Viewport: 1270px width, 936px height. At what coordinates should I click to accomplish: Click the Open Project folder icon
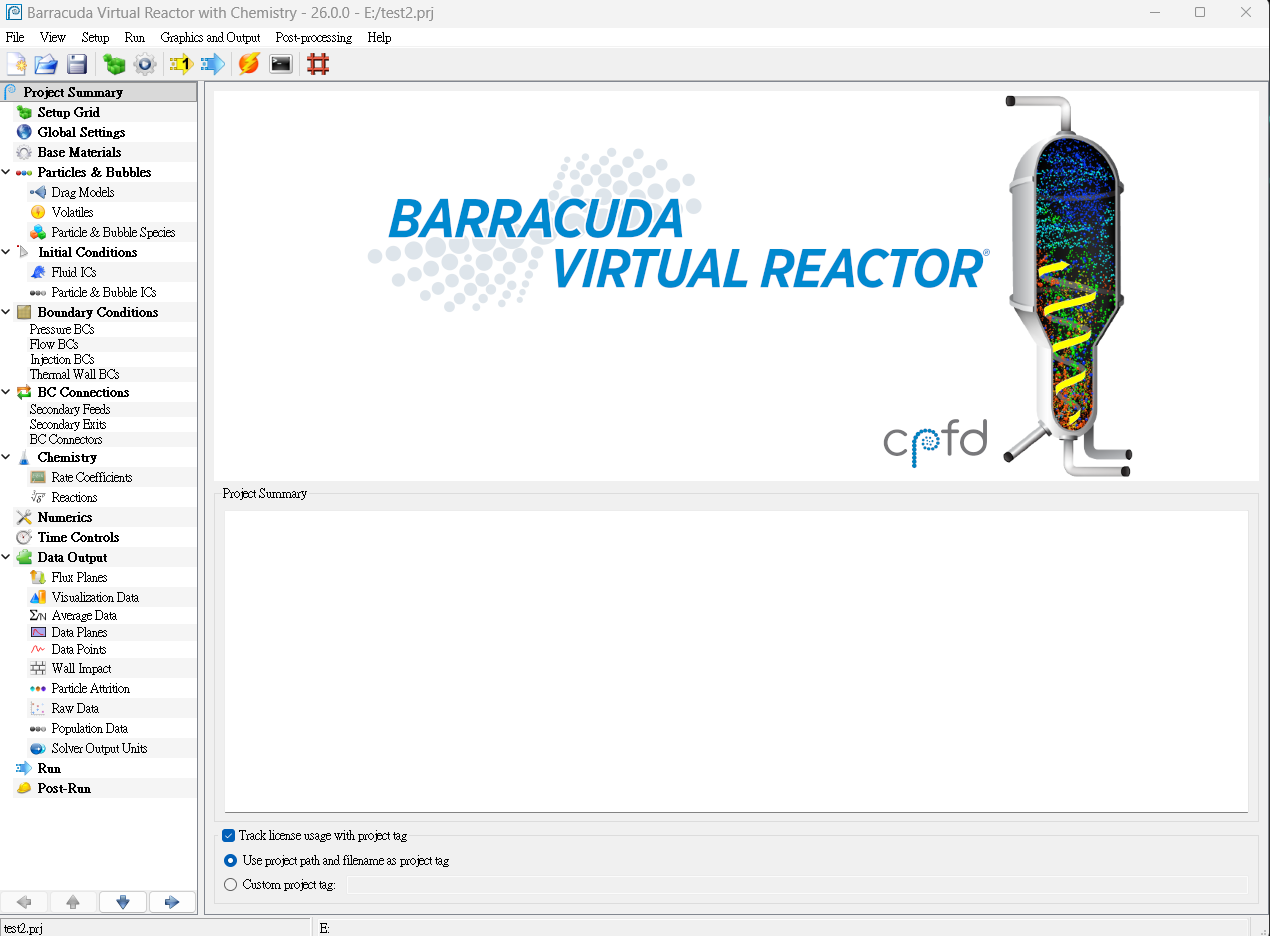click(x=46, y=64)
